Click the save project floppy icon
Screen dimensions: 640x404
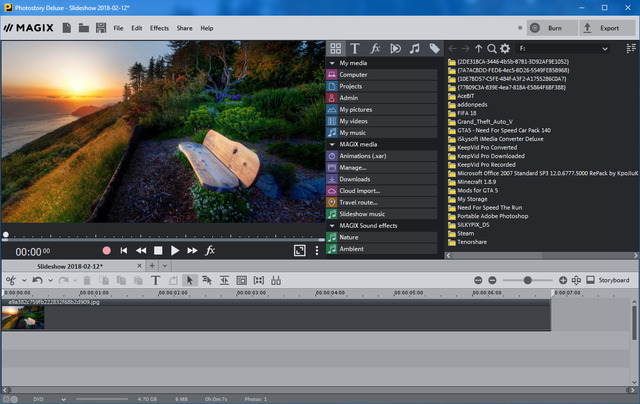pyautogui.click(x=101, y=28)
